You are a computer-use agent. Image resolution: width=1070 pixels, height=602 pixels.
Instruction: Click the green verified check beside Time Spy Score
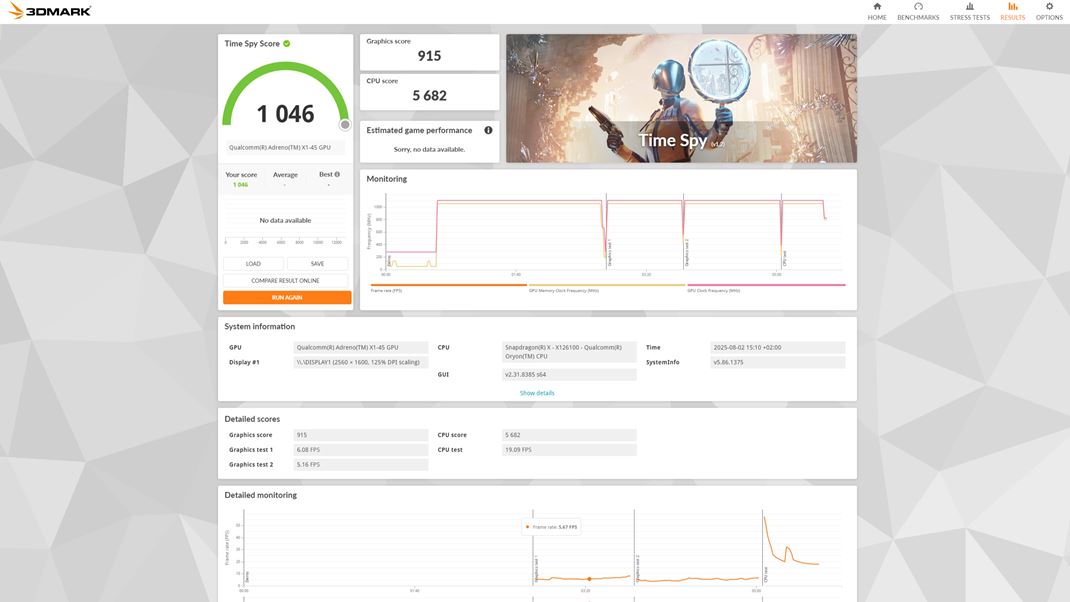287,44
